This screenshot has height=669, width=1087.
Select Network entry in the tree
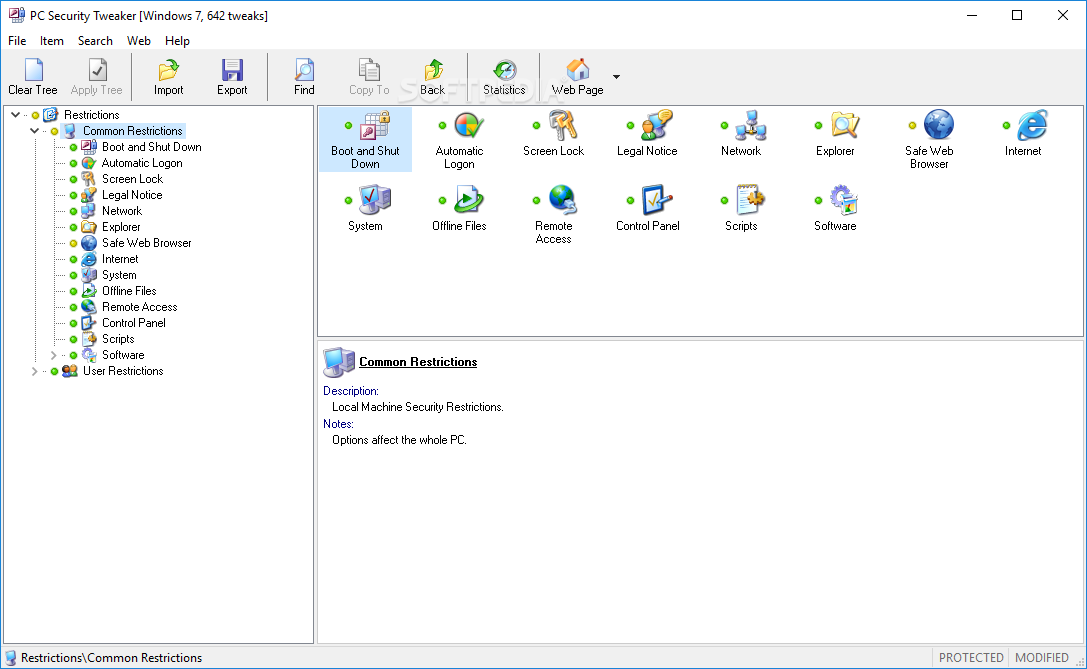(x=122, y=211)
